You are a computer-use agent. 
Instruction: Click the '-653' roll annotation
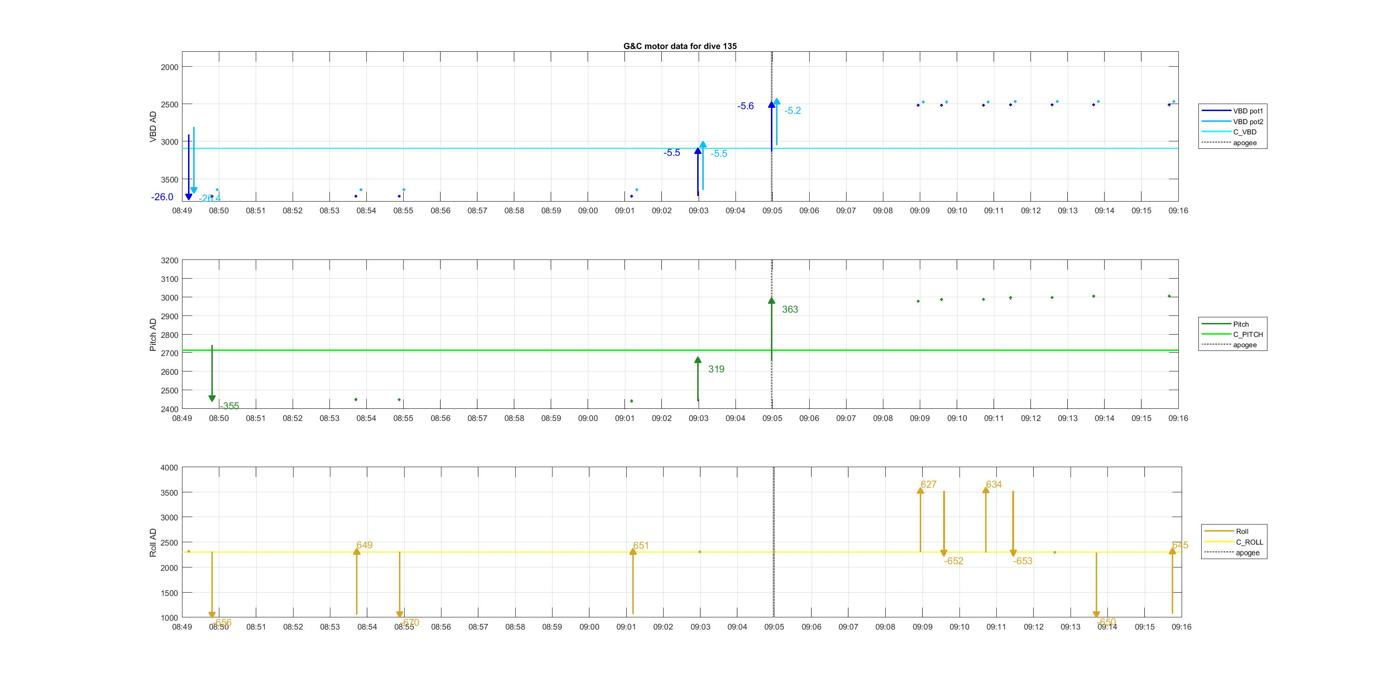1023,562
